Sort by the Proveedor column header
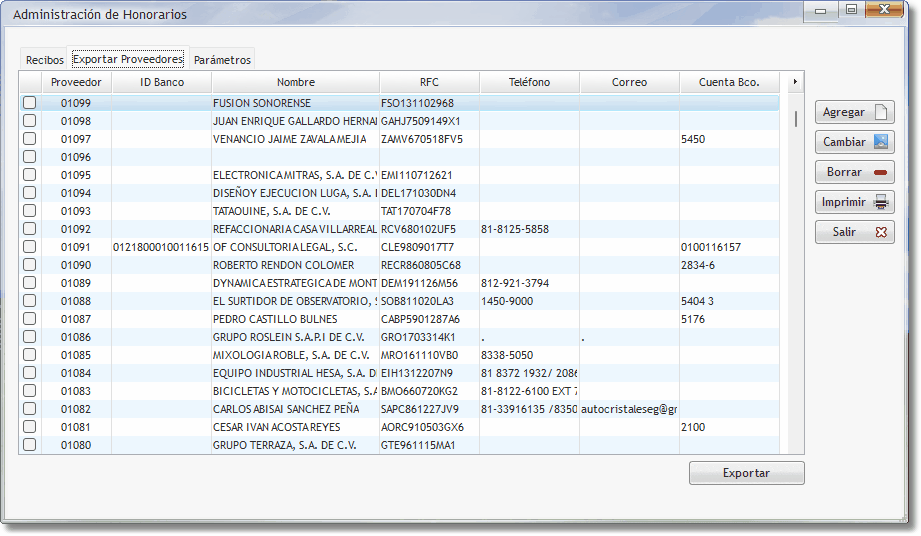The width and height of the screenshot is (921, 536). click(76, 82)
